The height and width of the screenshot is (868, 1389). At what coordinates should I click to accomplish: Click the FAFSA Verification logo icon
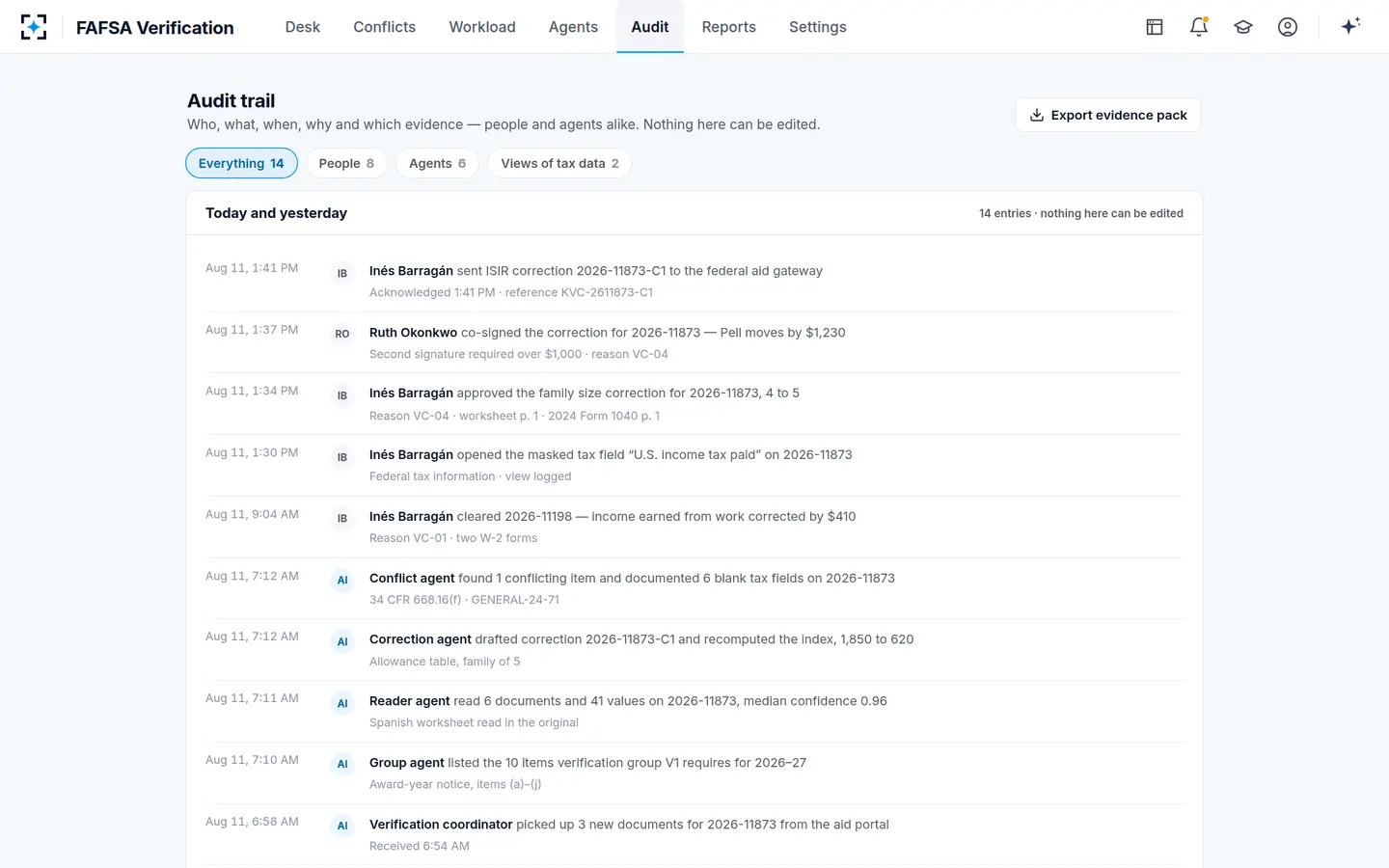click(x=34, y=27)
